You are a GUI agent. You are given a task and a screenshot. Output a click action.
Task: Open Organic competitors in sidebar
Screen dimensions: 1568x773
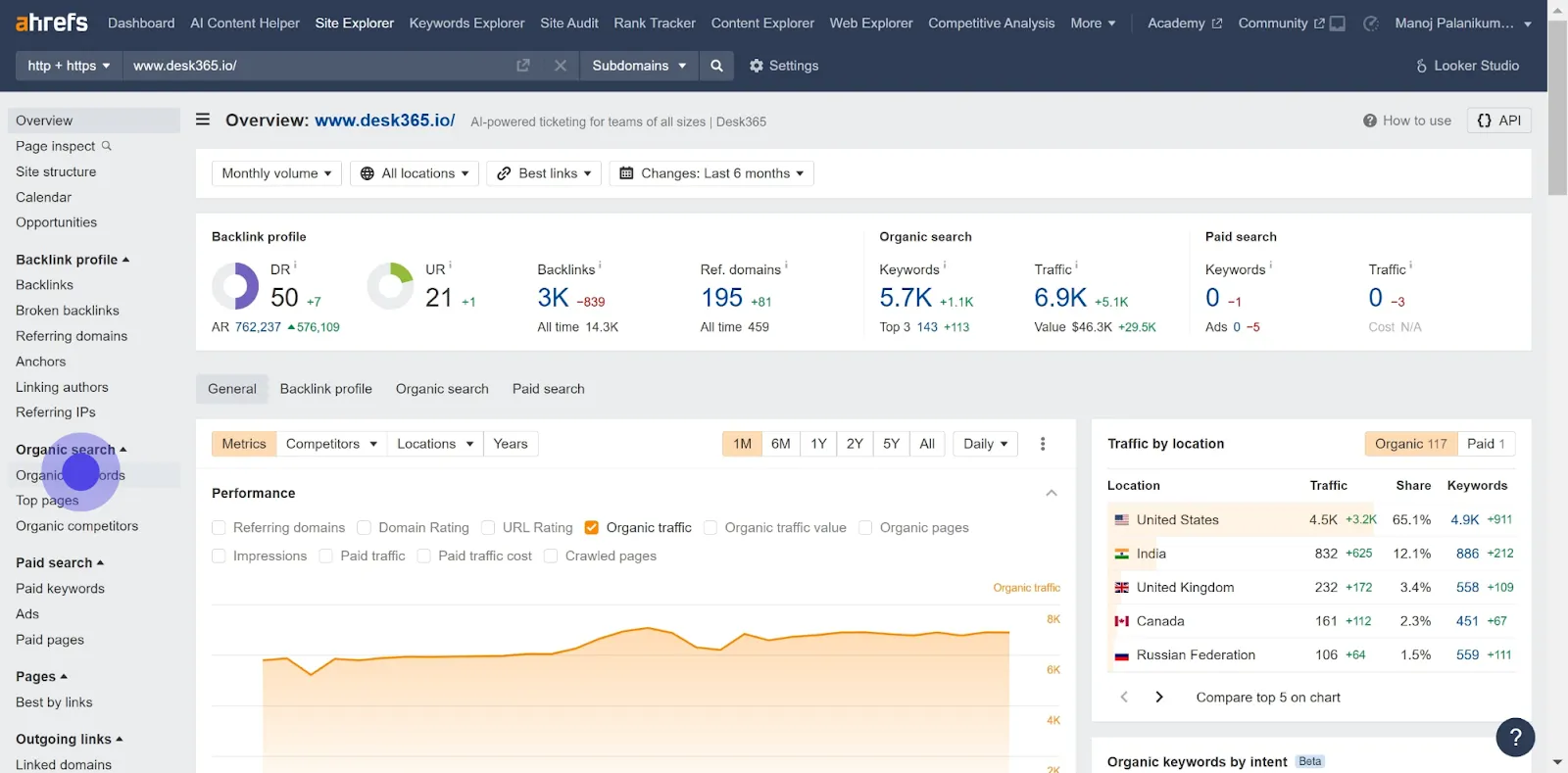[77, 526]
